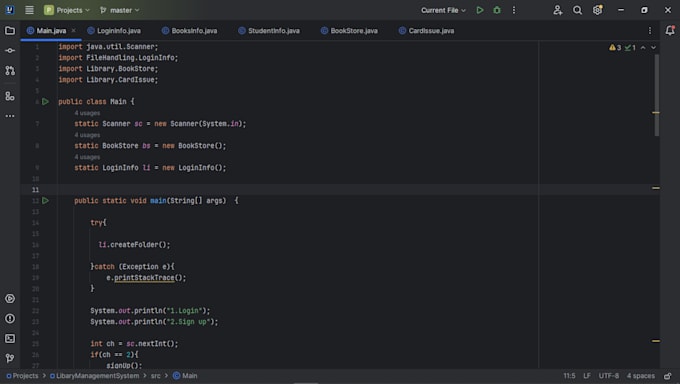680x384 pixels.
Task: Switch to the BookStore.java tab
Action: (x=349, y=31)
